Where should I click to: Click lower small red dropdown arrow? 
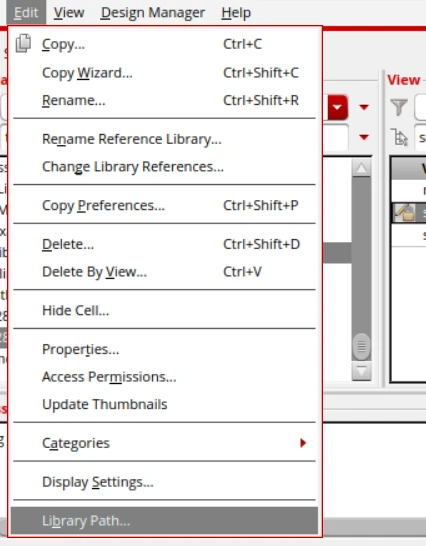coord(364,137)
